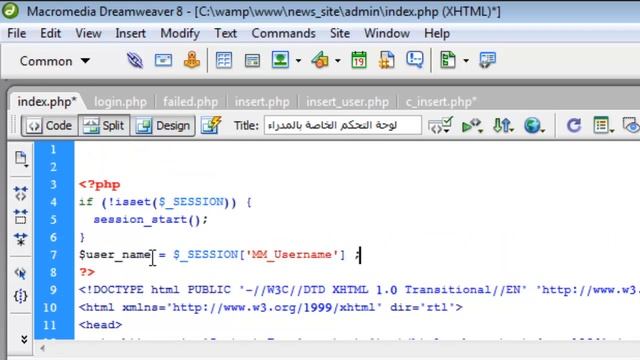Switch to the index.php document tab
Image resolution: width=640 pixels, height=360 pixels.
pos(47,102)
